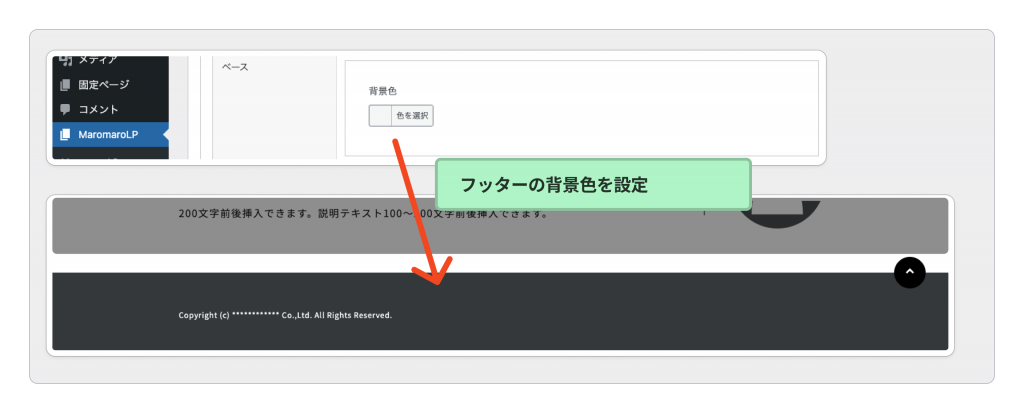
Task: Click the 色を選択 button
Action: click(x=412, y=116)
